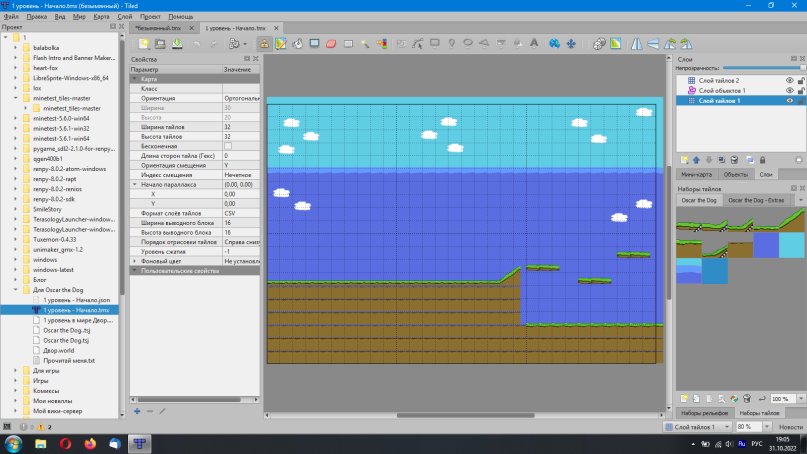Screen dimensions: 807x454
Task: Click the light cyan tile in tileset
Action: point(792,245)
